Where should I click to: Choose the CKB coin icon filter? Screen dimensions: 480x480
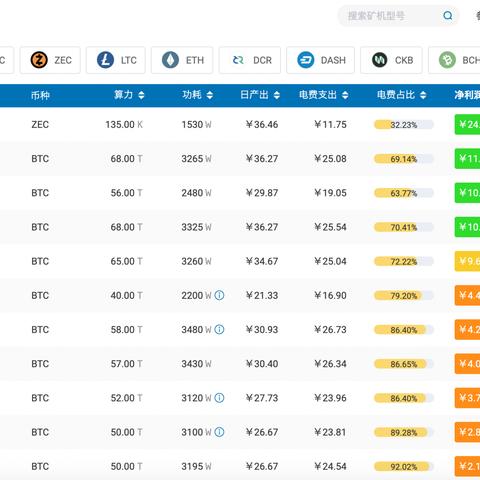380,60
